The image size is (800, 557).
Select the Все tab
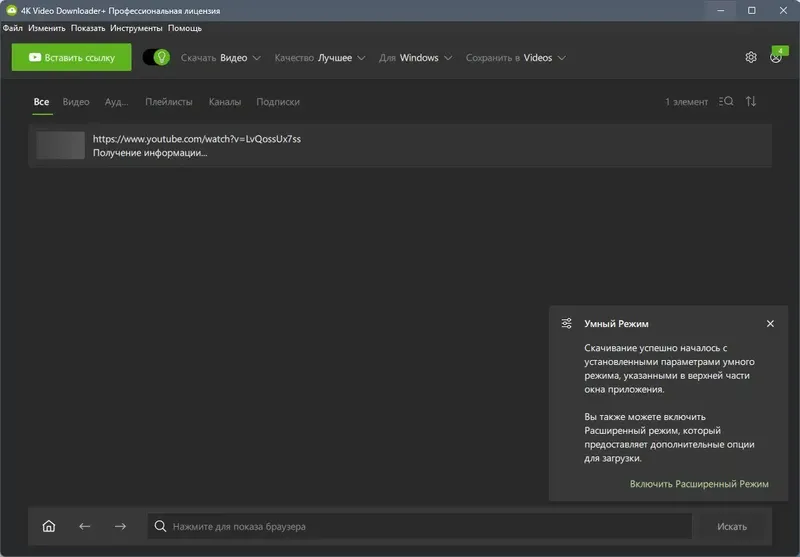point(41,102)
